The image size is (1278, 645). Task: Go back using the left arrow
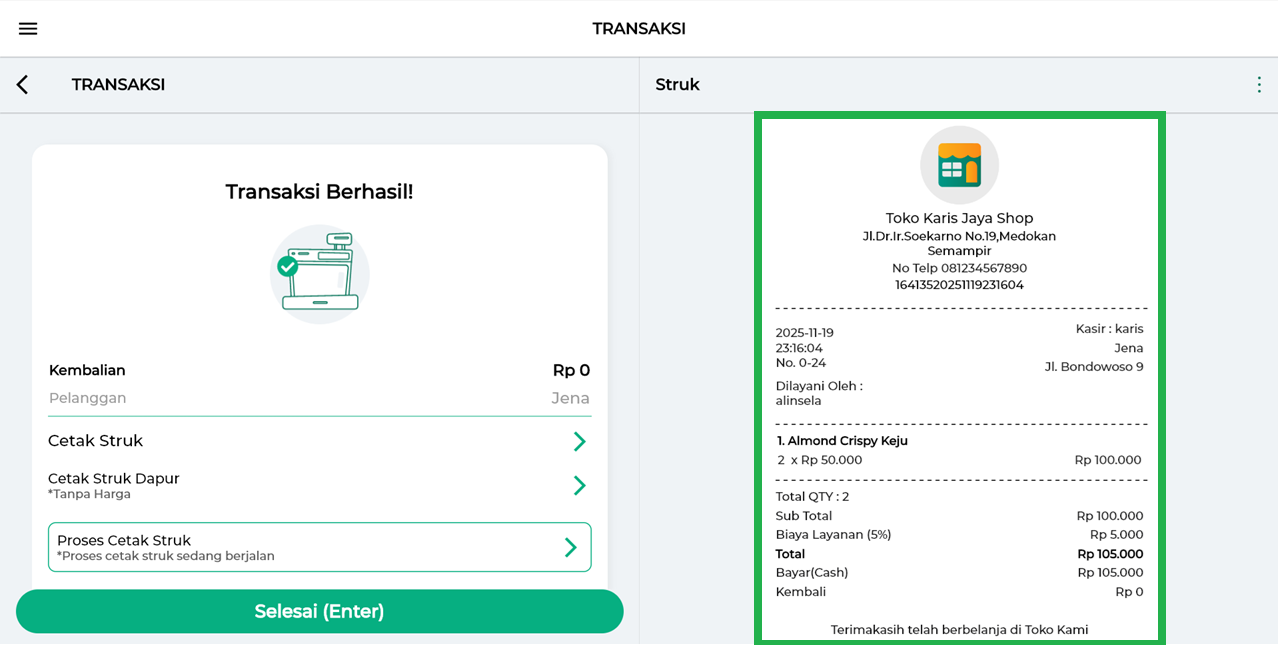pos(23,85)
